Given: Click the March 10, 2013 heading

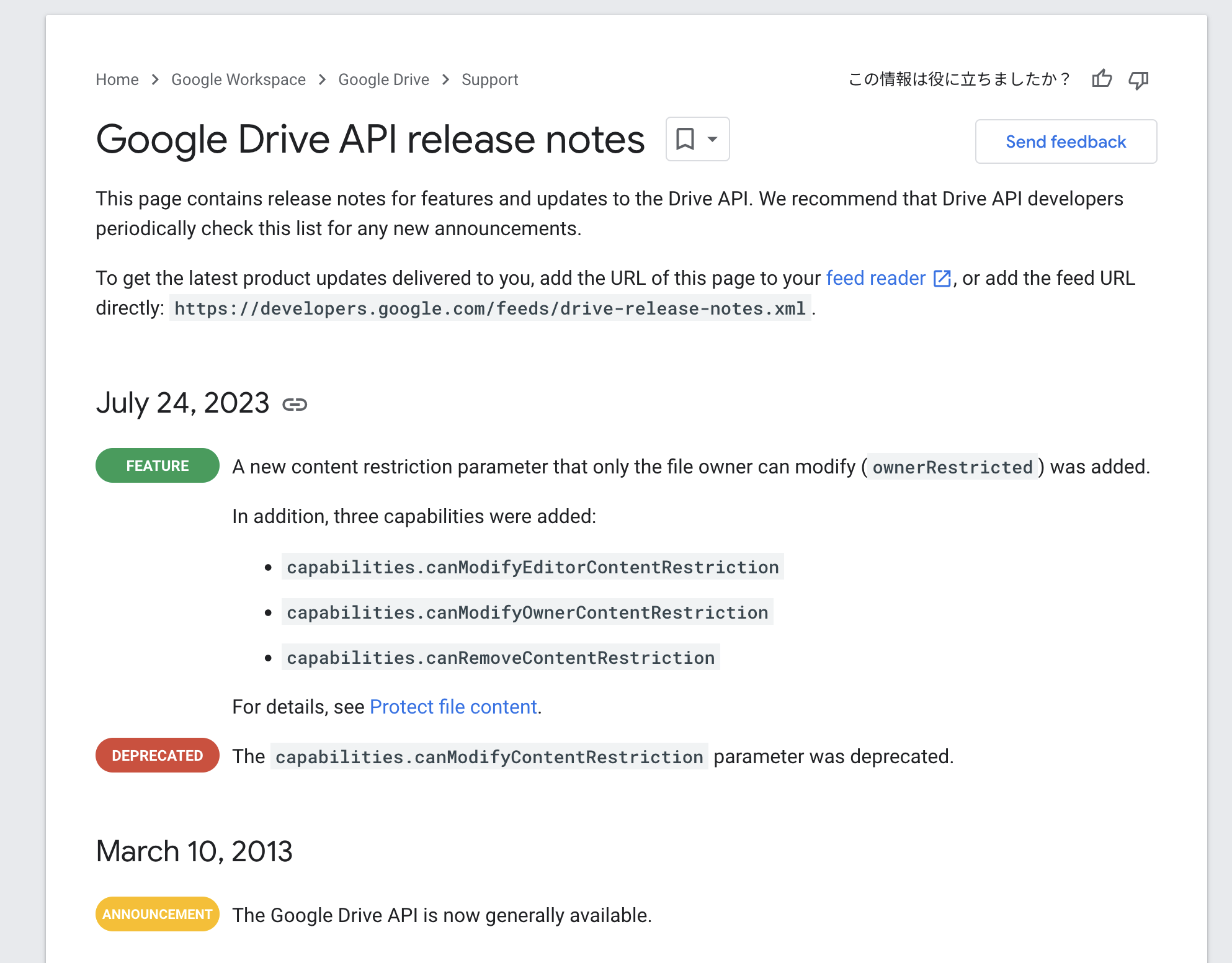Looking at the screenshot, I should (x=194, y=851).
